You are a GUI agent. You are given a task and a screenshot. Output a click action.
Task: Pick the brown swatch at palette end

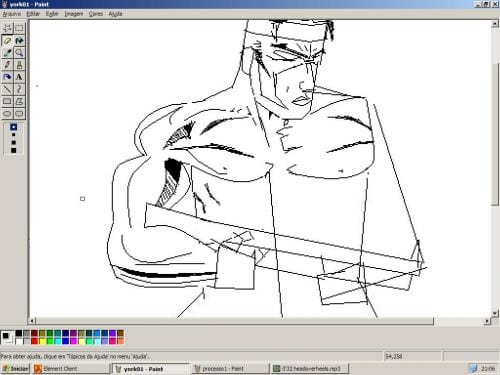click(x=120, y=333)
